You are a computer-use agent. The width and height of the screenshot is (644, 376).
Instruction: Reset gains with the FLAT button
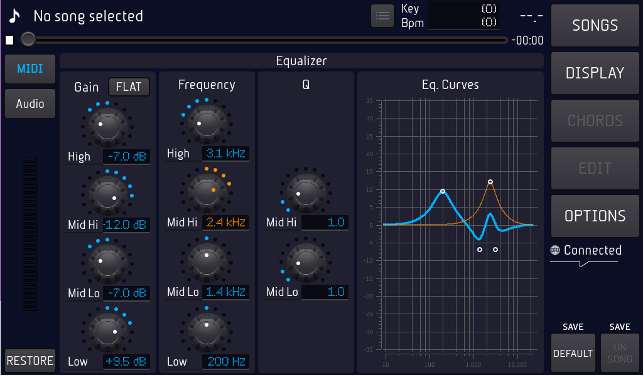click(129, 87)
